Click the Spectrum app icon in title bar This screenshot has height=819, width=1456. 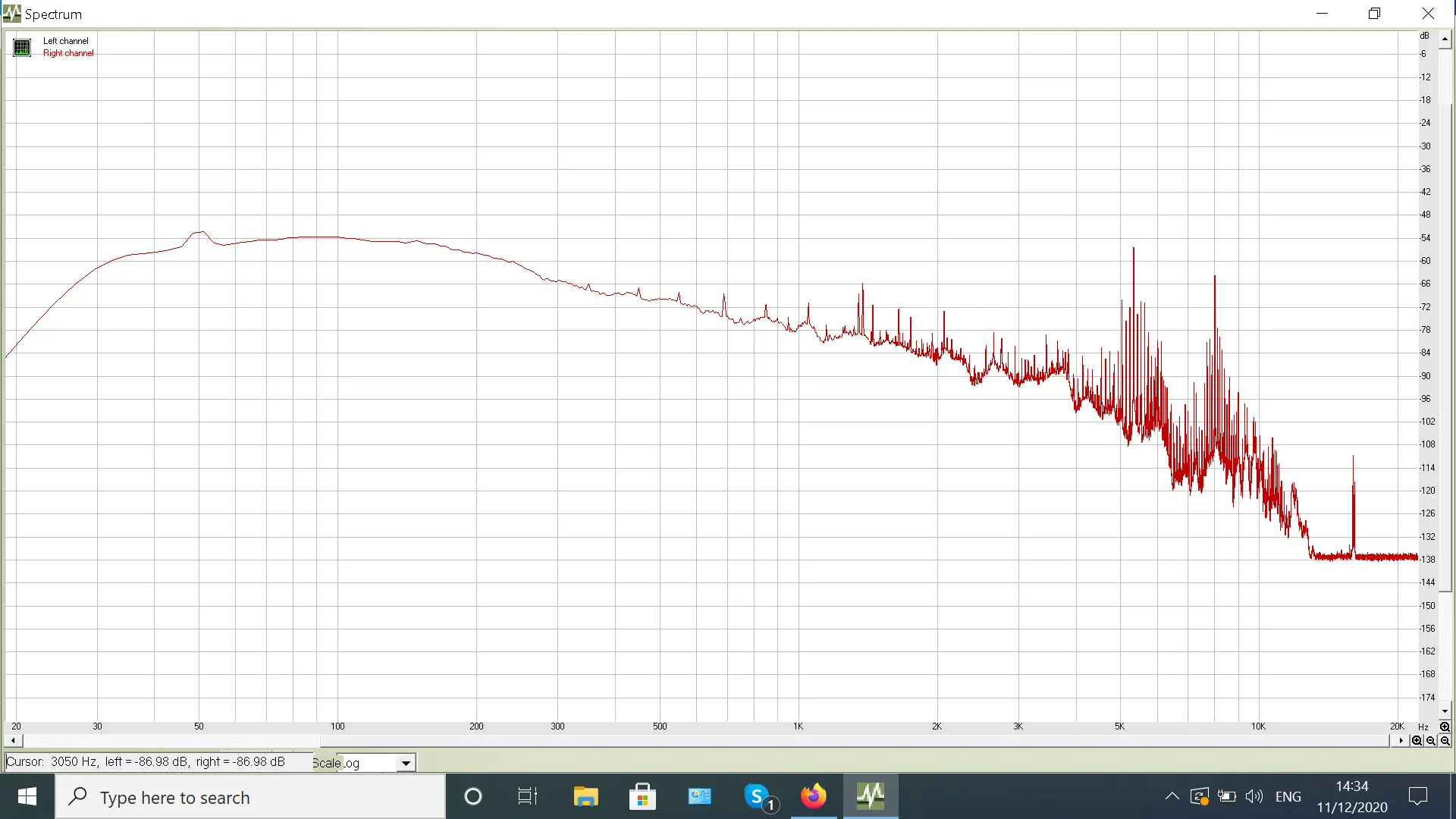pos(11,14)
